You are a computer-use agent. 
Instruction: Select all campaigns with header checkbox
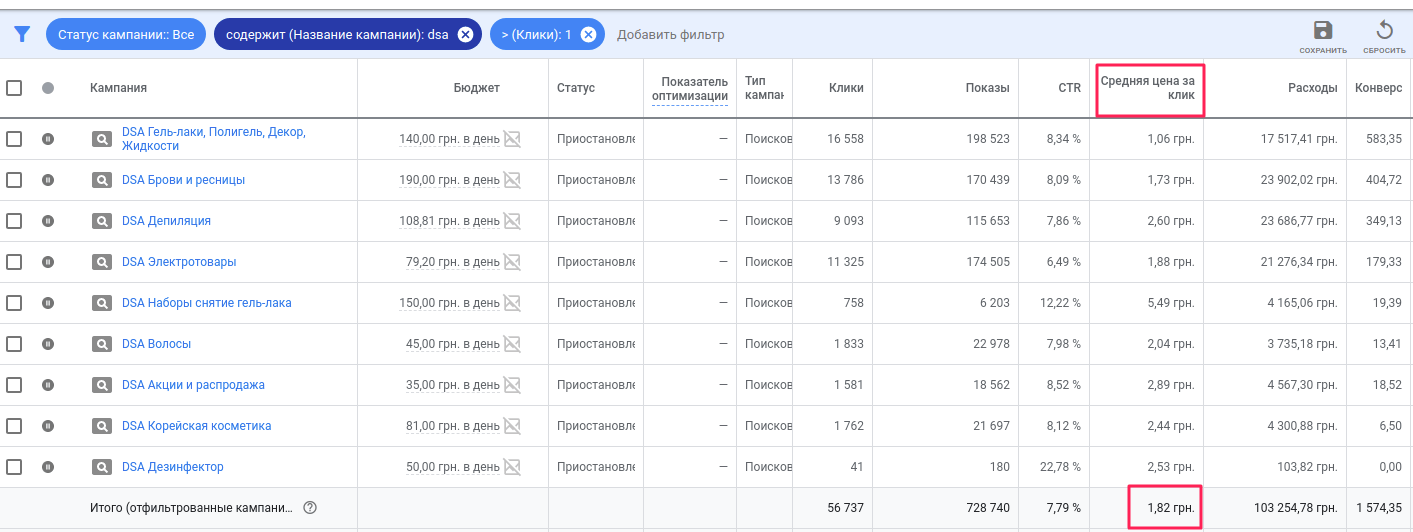click(x=14, y=87)
